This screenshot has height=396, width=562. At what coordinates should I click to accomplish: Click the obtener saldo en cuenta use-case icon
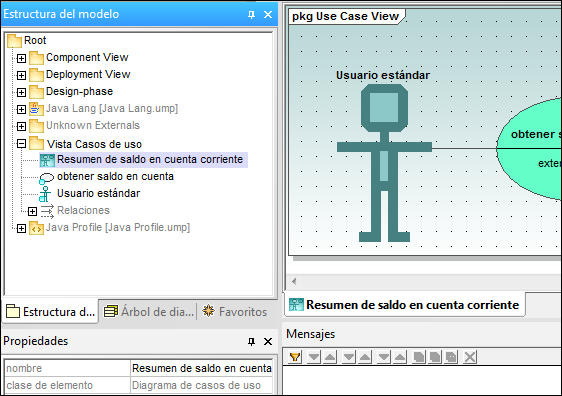(x=46, y=178)
